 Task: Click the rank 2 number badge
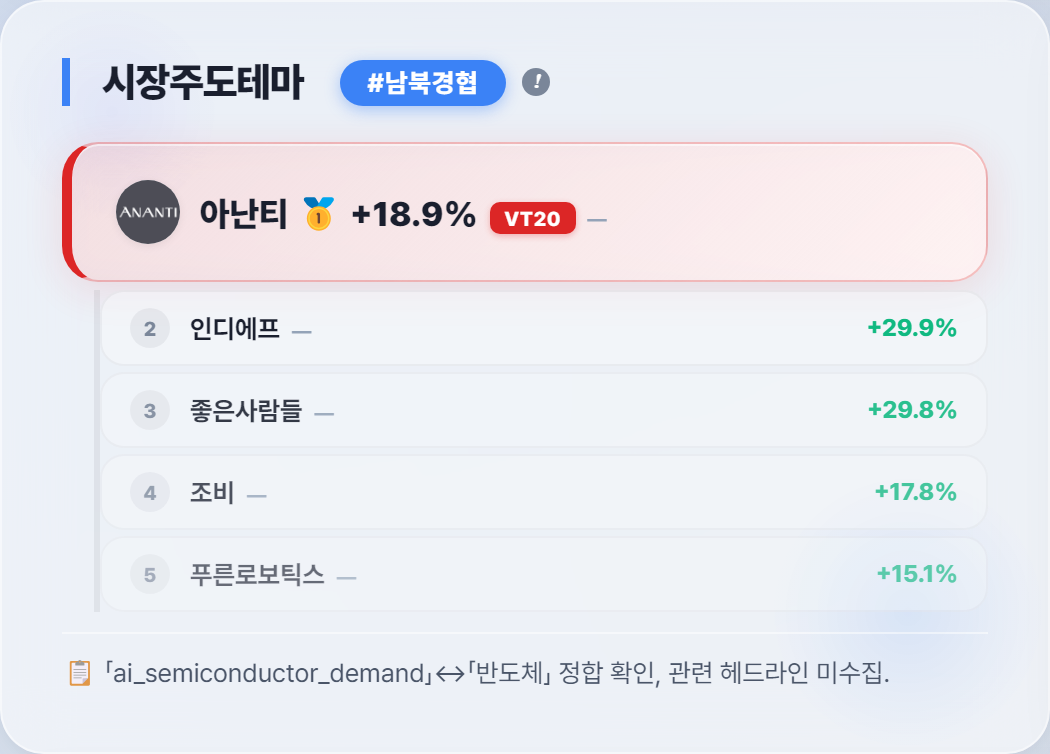tap(149, 329)
